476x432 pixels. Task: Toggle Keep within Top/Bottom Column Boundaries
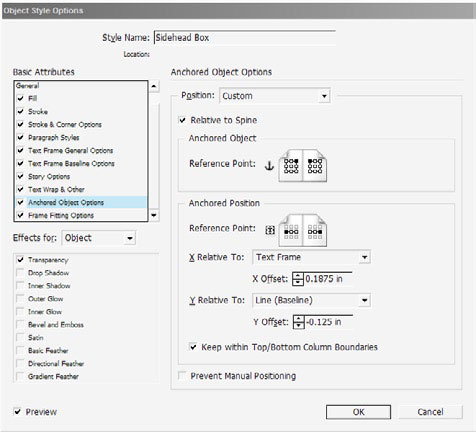coord(193,347)
